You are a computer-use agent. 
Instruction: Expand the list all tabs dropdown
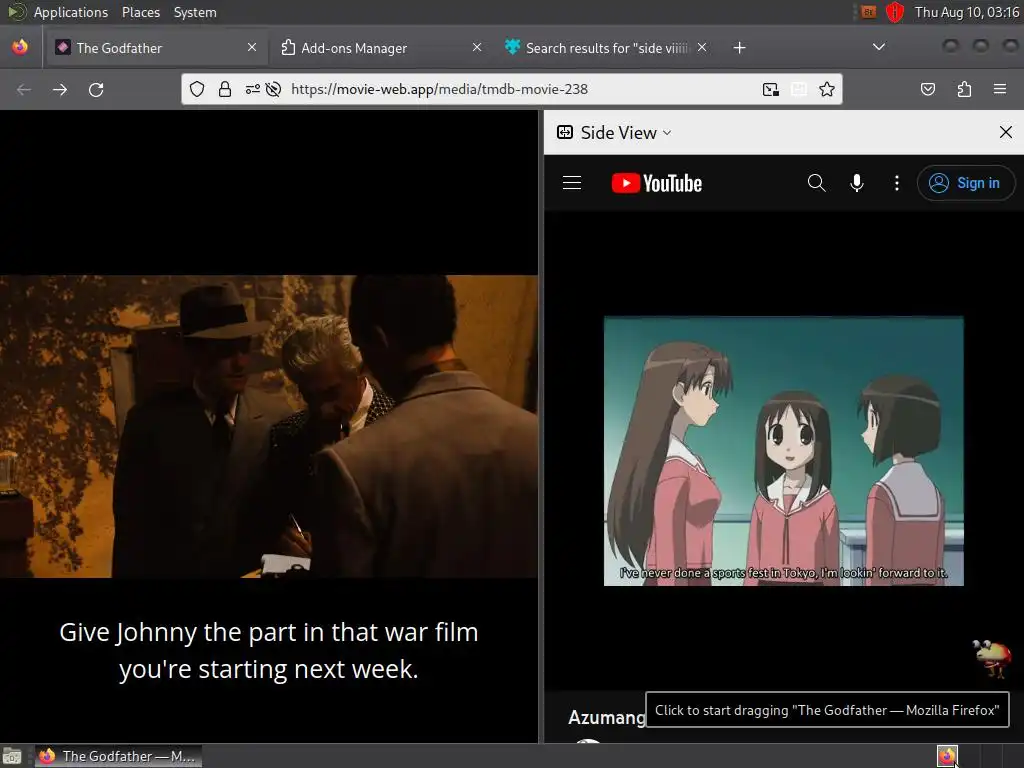pos(879,47)
